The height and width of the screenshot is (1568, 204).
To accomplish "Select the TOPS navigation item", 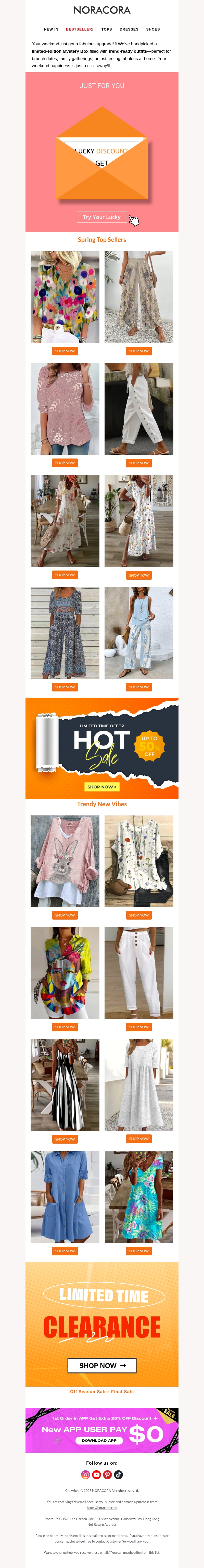I will click(x=107, y=29).
